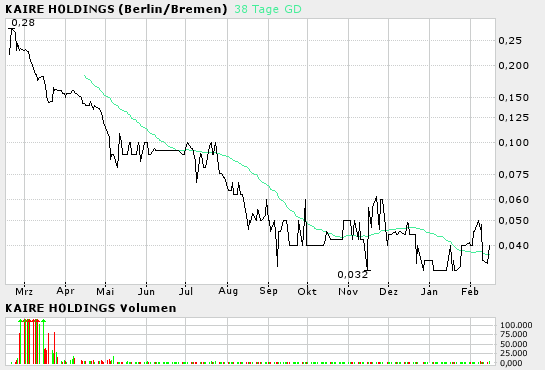Click the '0,200' price axis value
Viewport: 545px width, 370px height.
pyautogui.click(x=513, y=66)
